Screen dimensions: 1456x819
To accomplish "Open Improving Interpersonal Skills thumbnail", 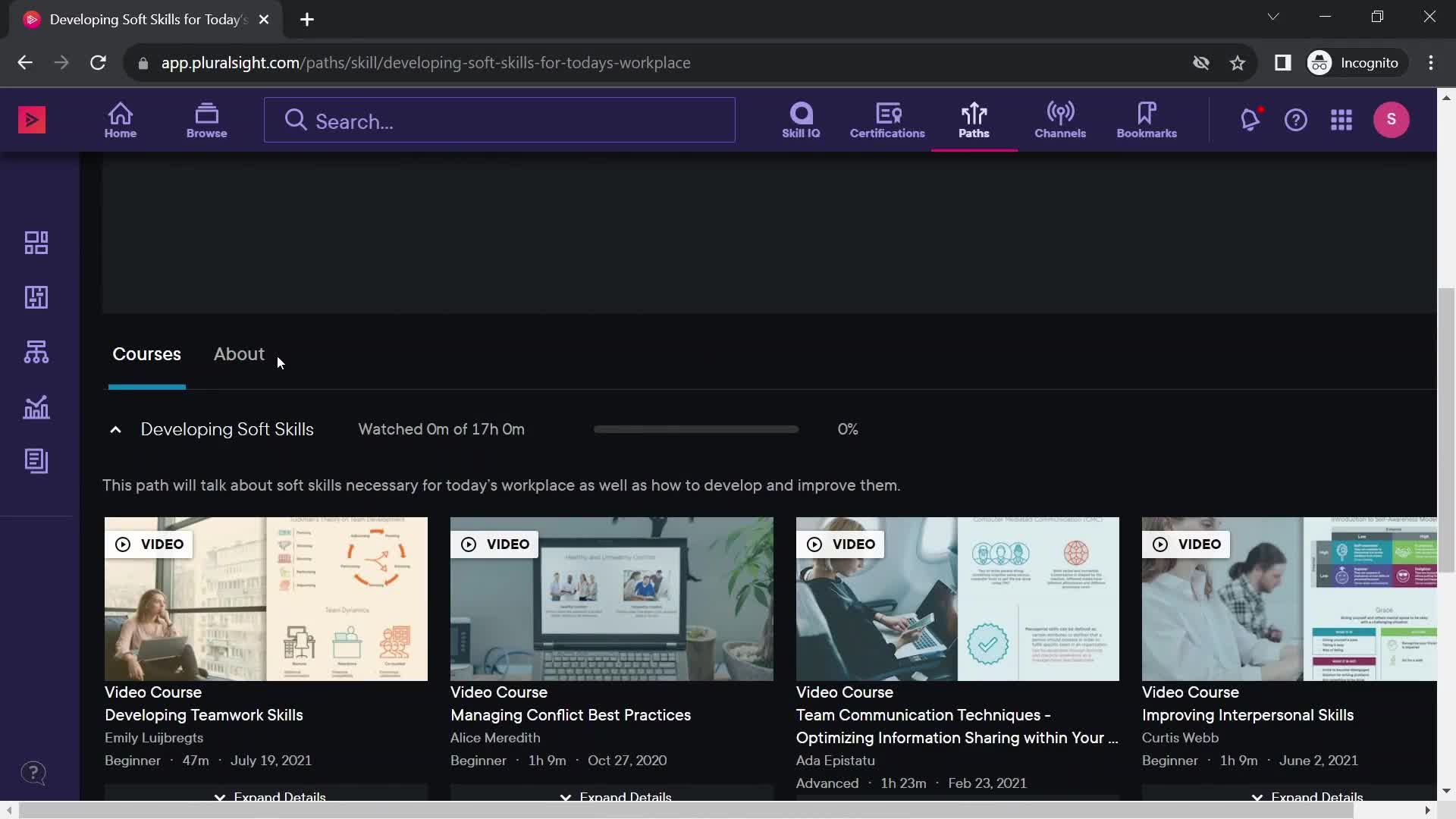I will tap(1289, 599).
